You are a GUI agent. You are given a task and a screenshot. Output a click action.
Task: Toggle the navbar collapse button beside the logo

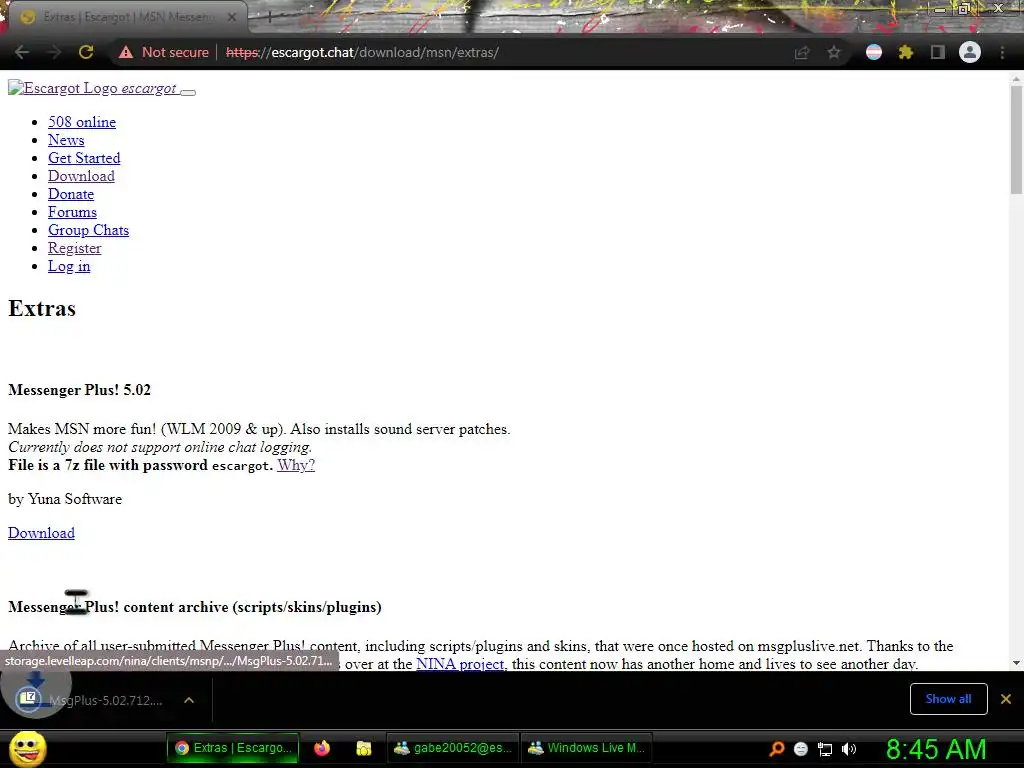coord(188,92)
